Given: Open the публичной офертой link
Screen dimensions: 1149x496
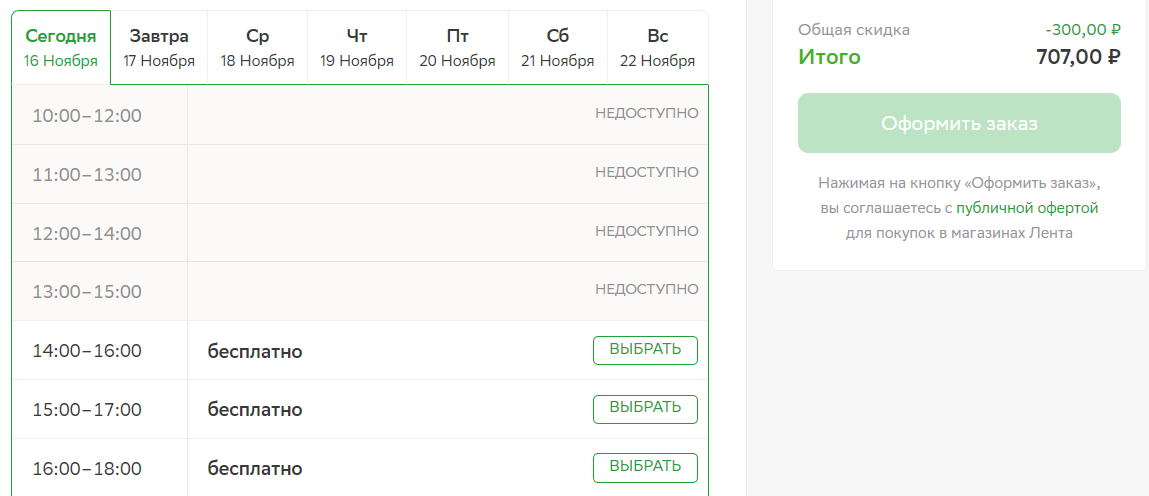Looking at the screenshot, I should click(x=1027, y=208).
